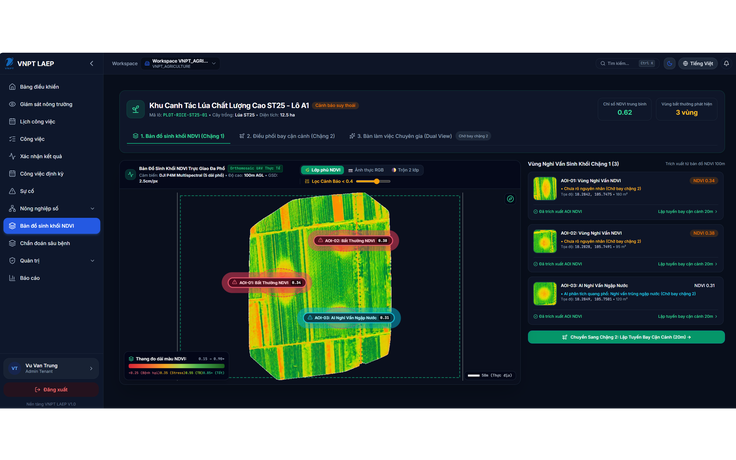
Task: Click the NDVI 0.31 value
Action: [704, 285]
